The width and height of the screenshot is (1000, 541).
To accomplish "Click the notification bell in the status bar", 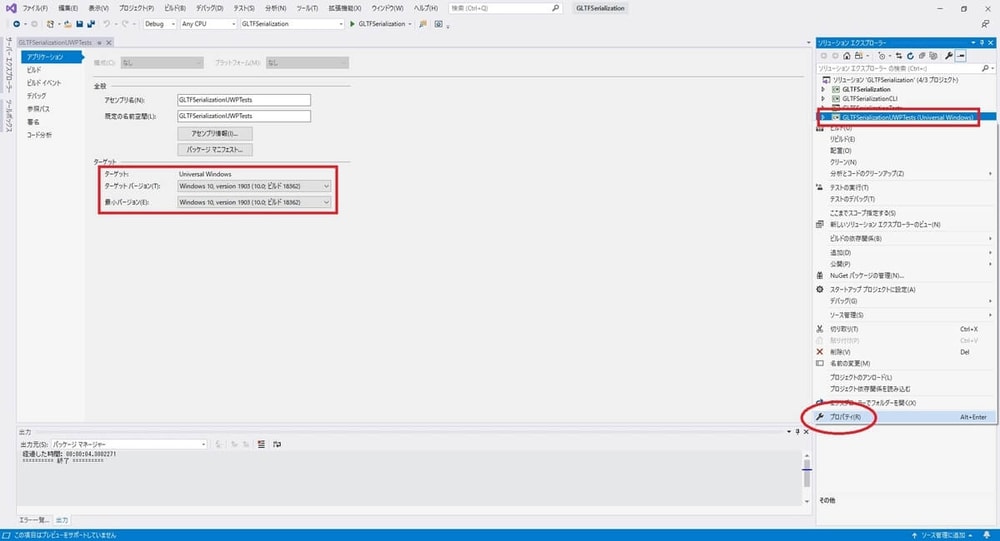I will point(987,535).
